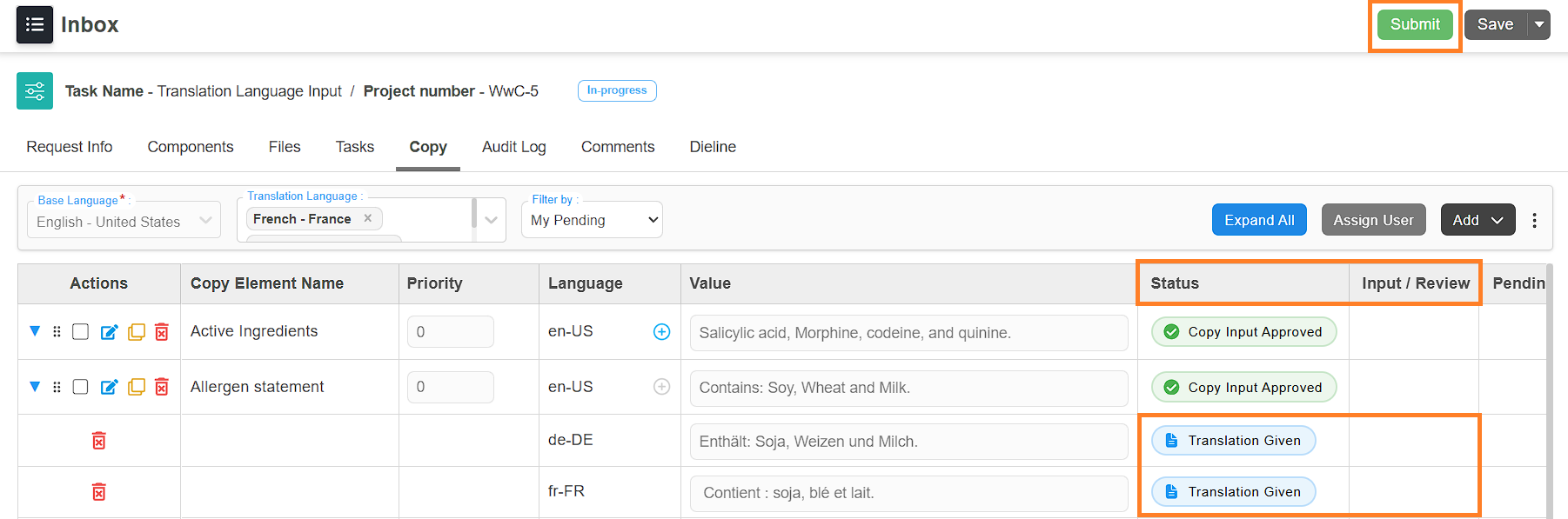Remove the de-DE translation row

(x=99, y=441)
